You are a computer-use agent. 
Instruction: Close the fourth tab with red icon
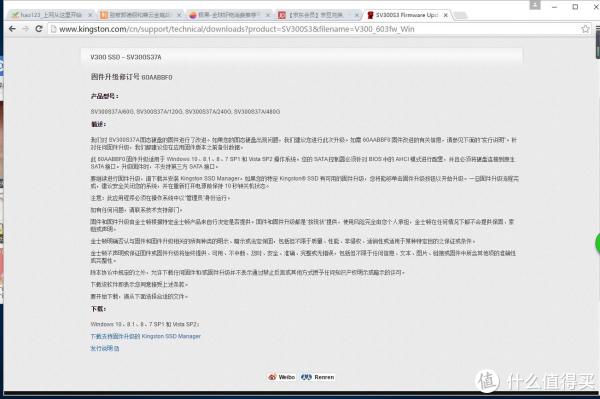click(356, 15)
